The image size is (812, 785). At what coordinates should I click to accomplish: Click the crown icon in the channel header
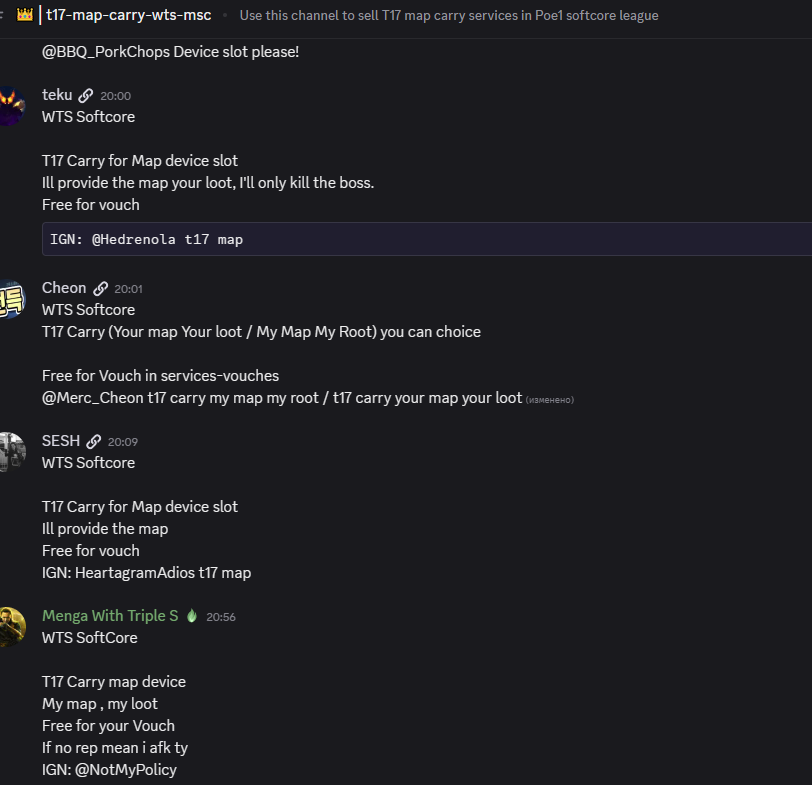[25, 15]
